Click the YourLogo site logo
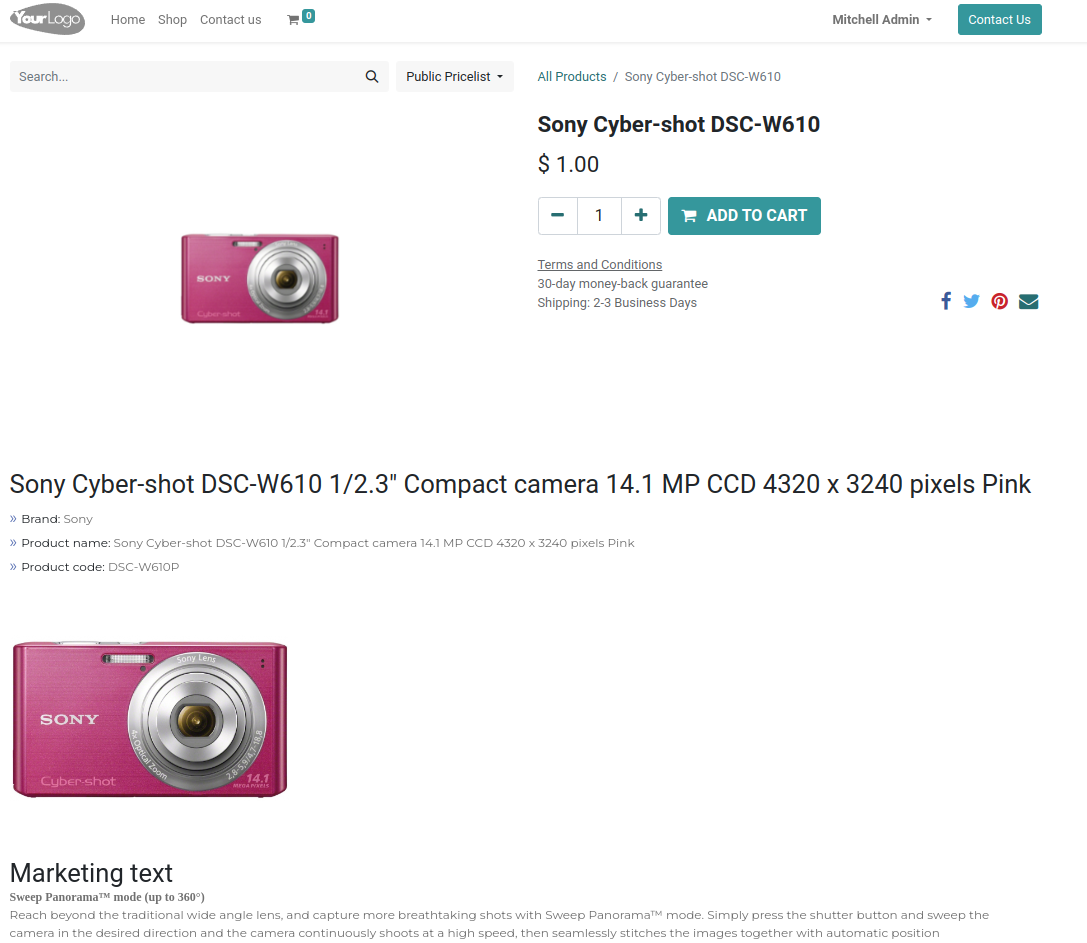1087x943 pixels. (47, 20)
